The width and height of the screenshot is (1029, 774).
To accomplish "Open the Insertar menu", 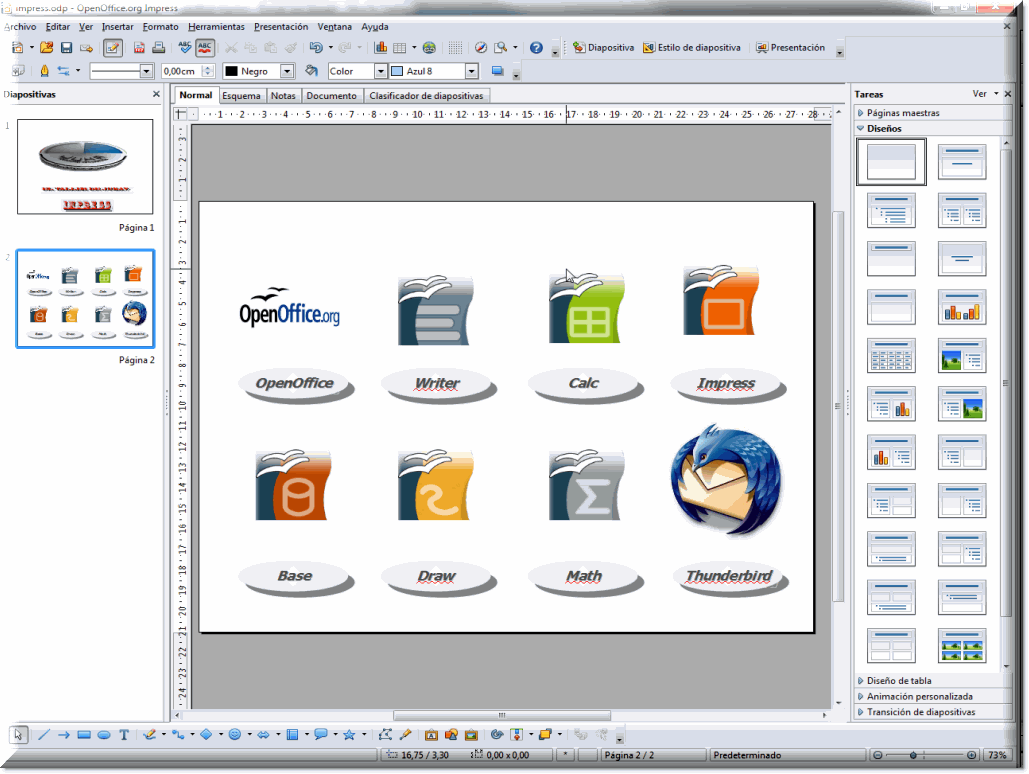I will (x=117, y=27).
